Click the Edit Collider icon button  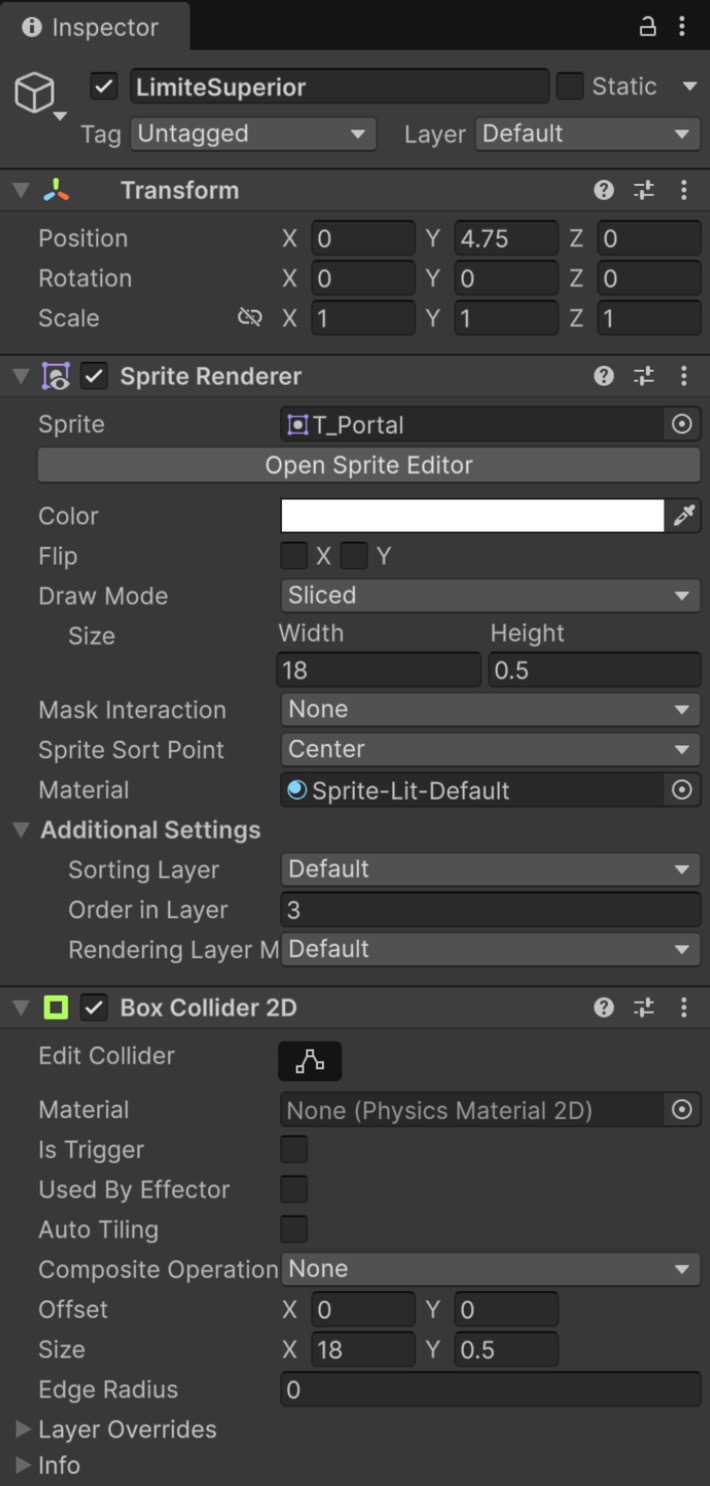click(x=310, y=1061)
